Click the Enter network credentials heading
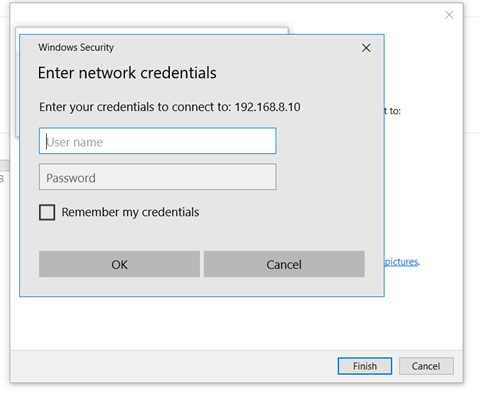This screenshot has width=480, height=401. [127, 73]
